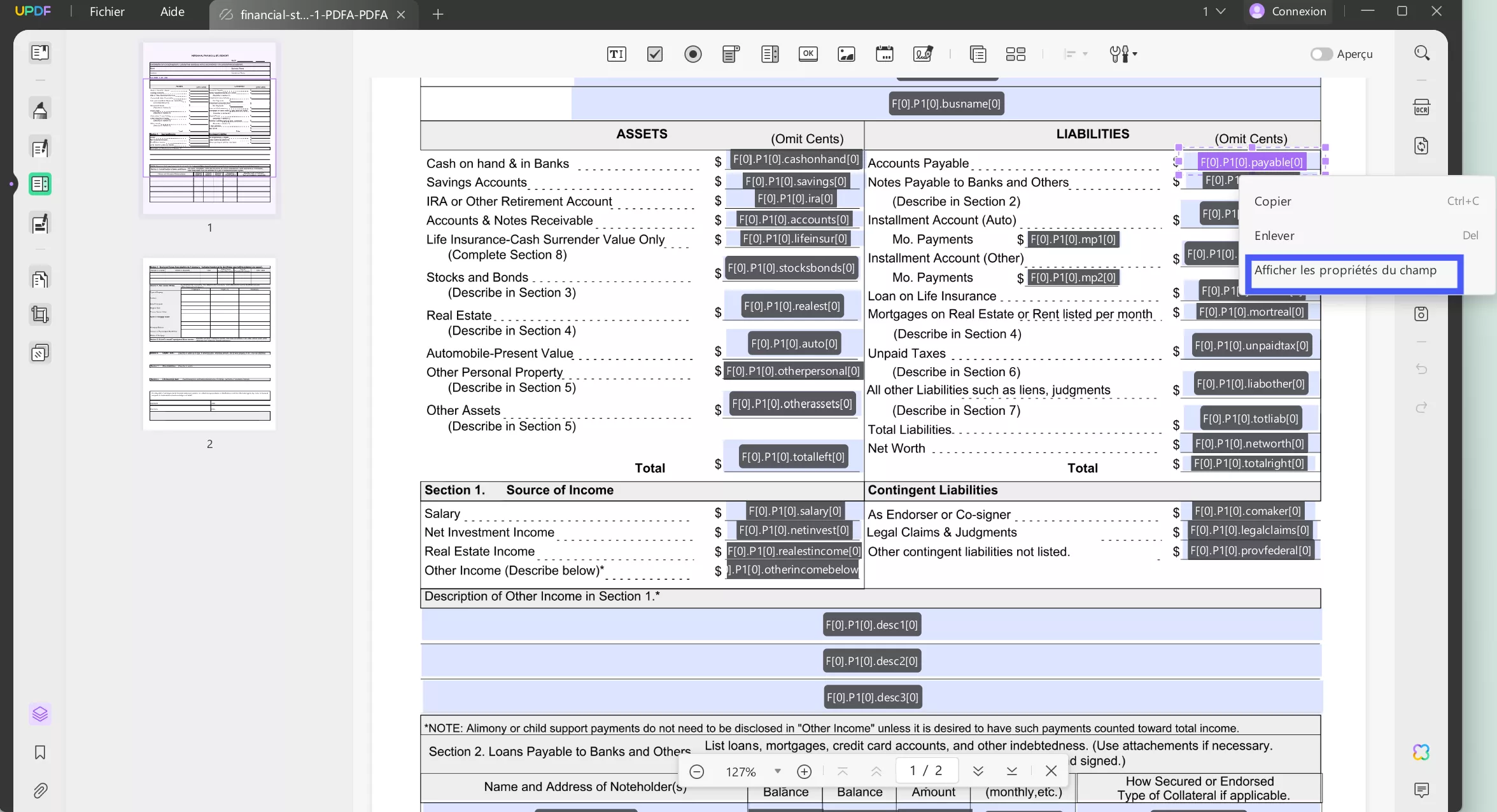The height and width of the screenshot is (812, 1497).
Task: Open the OCR tool
Action: [1423, 107]
